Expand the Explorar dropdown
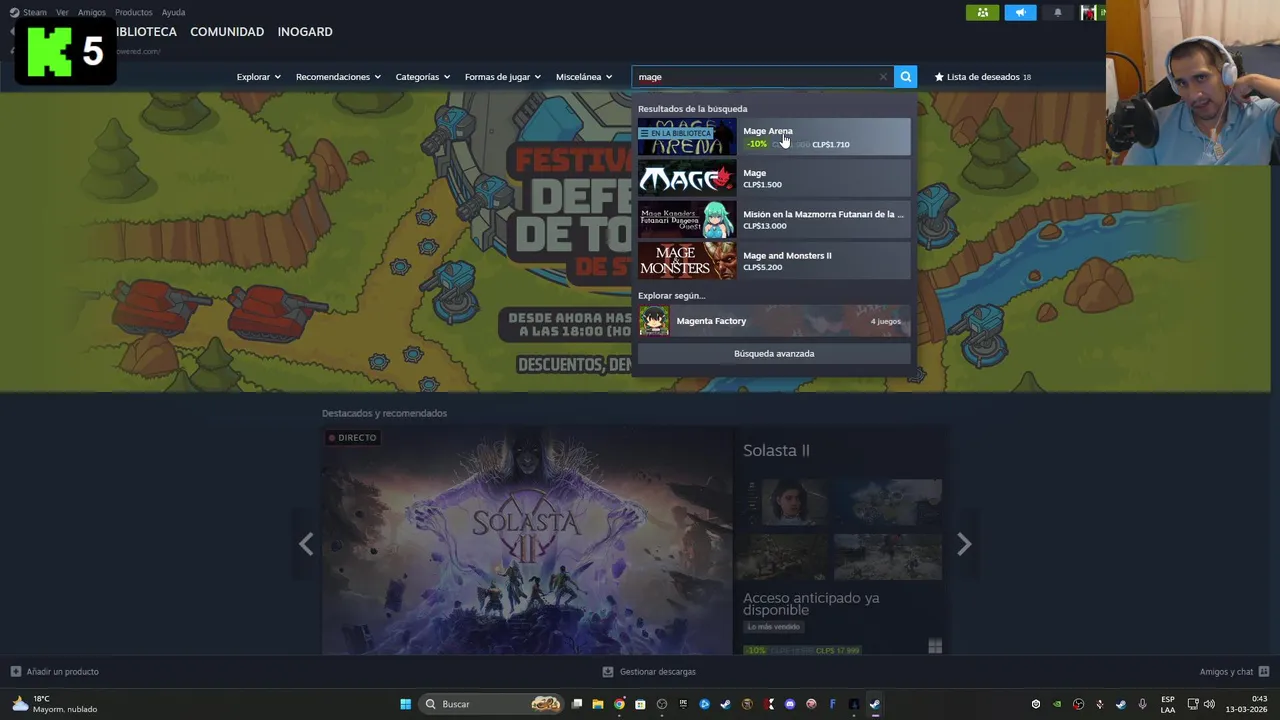 258,77
